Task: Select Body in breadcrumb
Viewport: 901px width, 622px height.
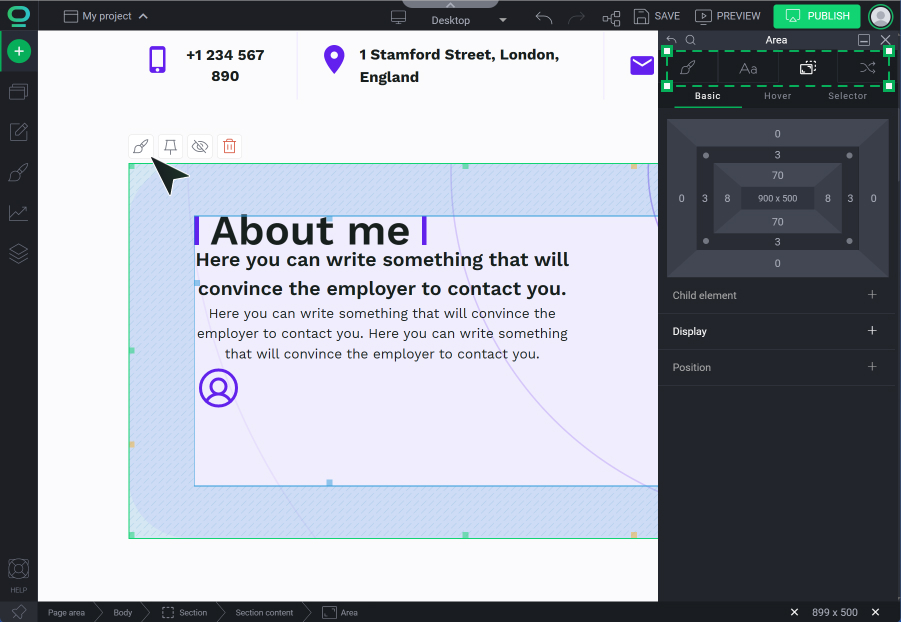Action: [x=122, y=613]
